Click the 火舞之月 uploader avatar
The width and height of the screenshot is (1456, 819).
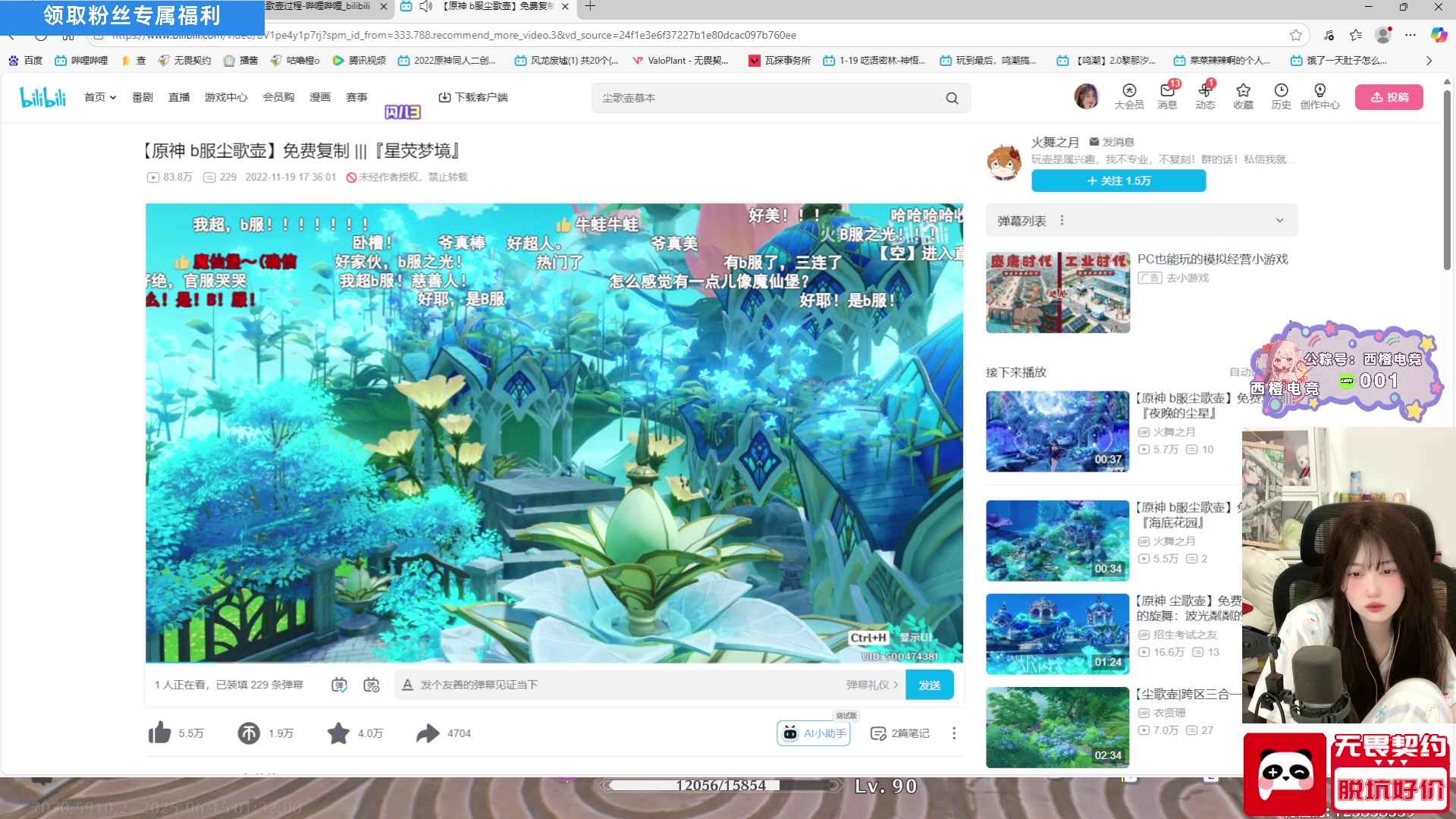click(x=1004, y=162)
